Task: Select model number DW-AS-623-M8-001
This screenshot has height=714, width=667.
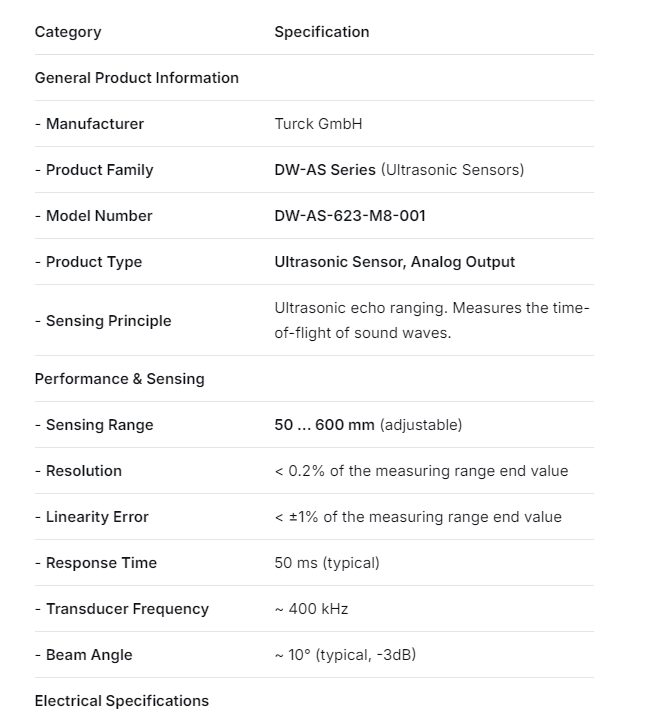Action: [x=350, y=216]
